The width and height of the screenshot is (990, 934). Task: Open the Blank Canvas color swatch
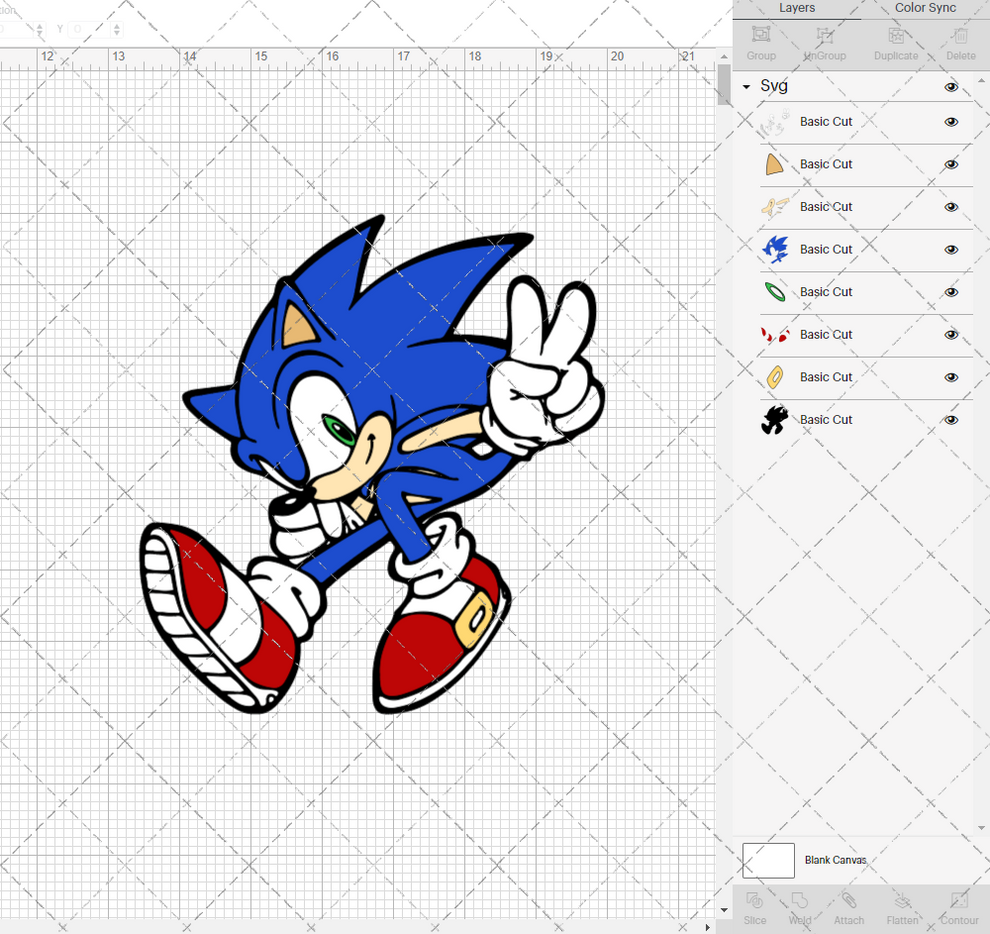(768, 860)
